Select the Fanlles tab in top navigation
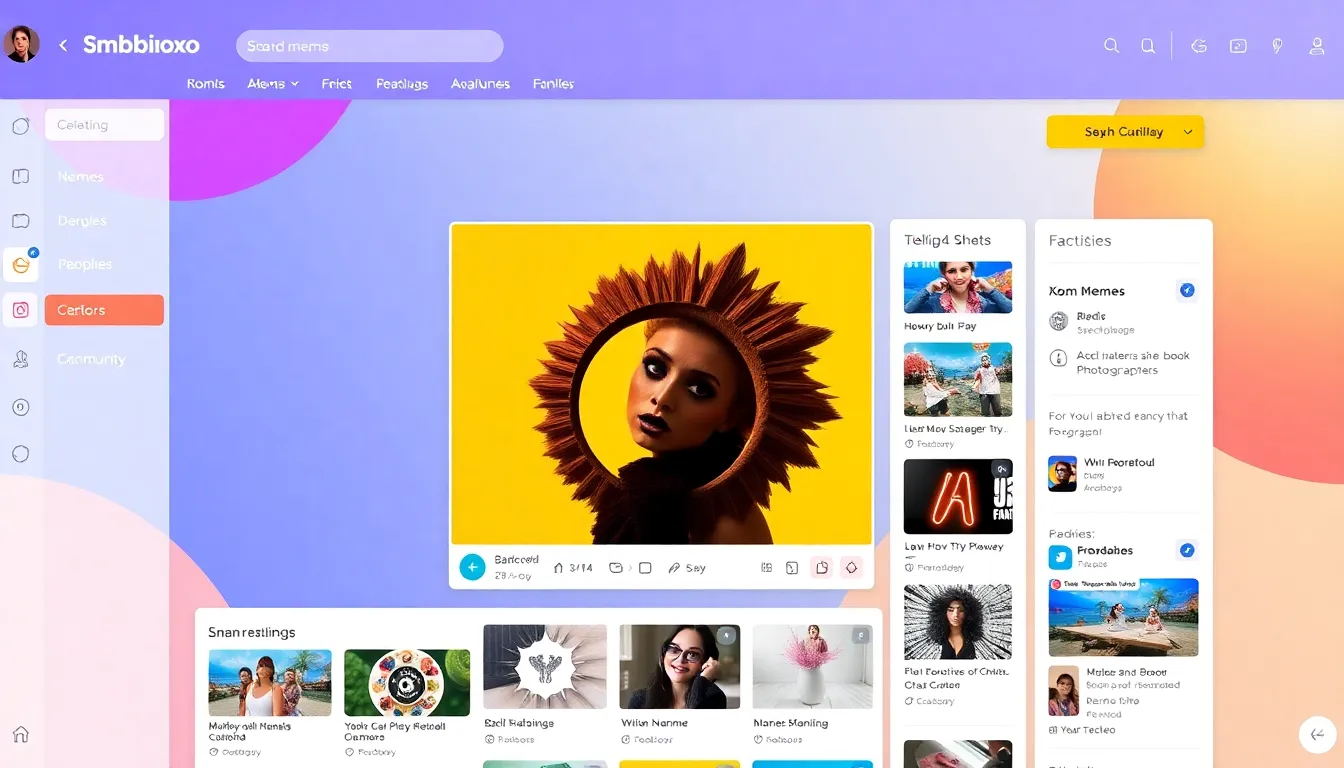 click(x=553, y=84)
